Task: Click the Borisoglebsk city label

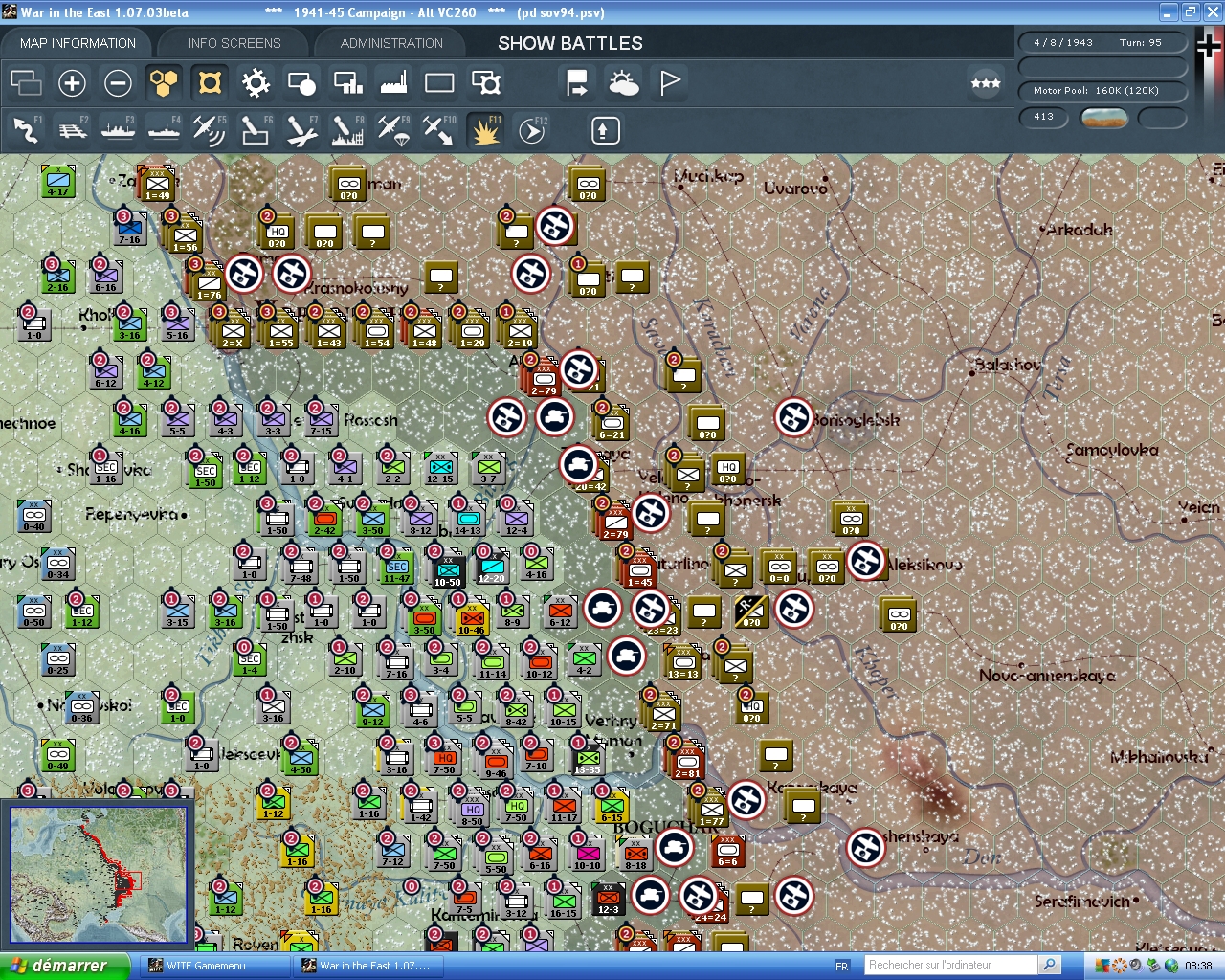Action: (856, 420)
